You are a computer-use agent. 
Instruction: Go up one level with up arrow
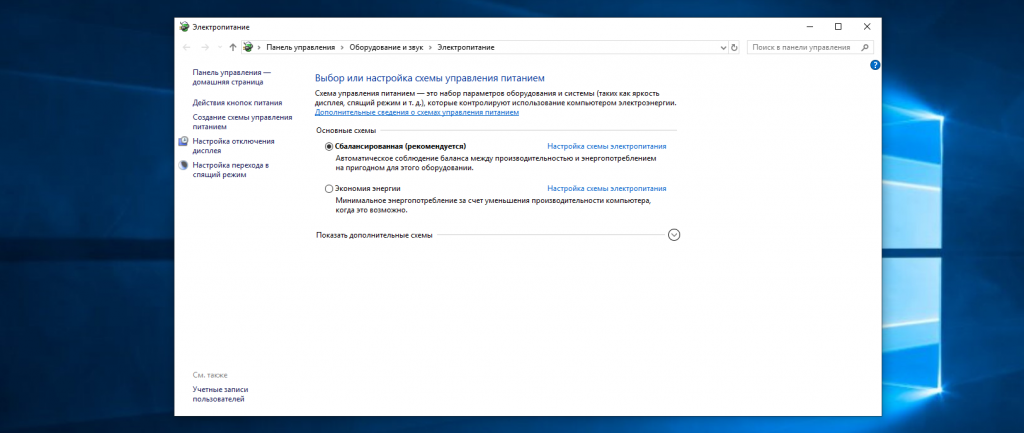[x=232, y=48]
